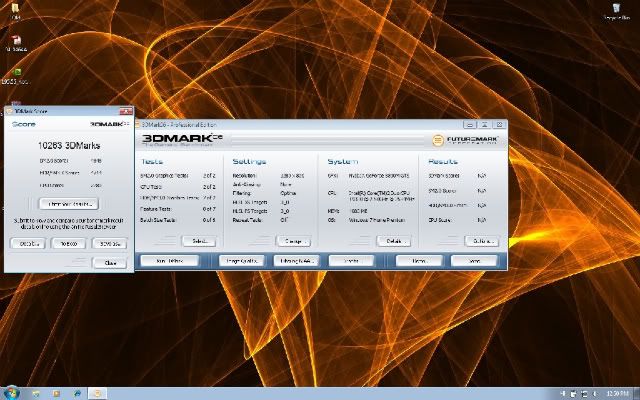Click the Close button at bottom of Score window
This screenshot has height=400, width=640.
110,263
